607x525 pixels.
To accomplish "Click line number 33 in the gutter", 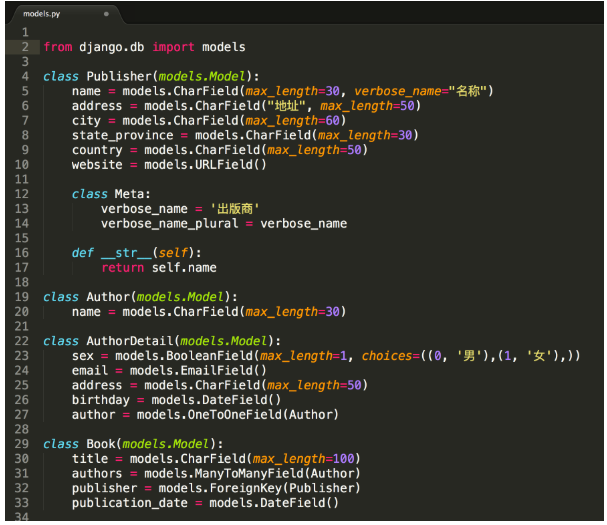I will [22, 503].
